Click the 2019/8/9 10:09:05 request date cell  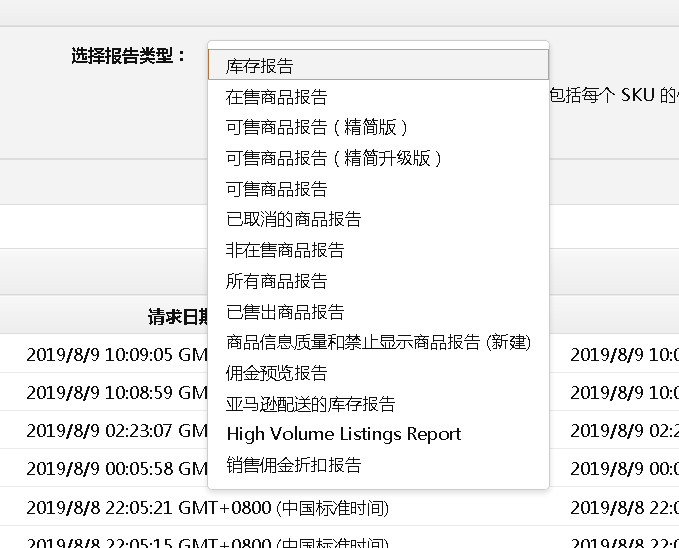(115, 354)
